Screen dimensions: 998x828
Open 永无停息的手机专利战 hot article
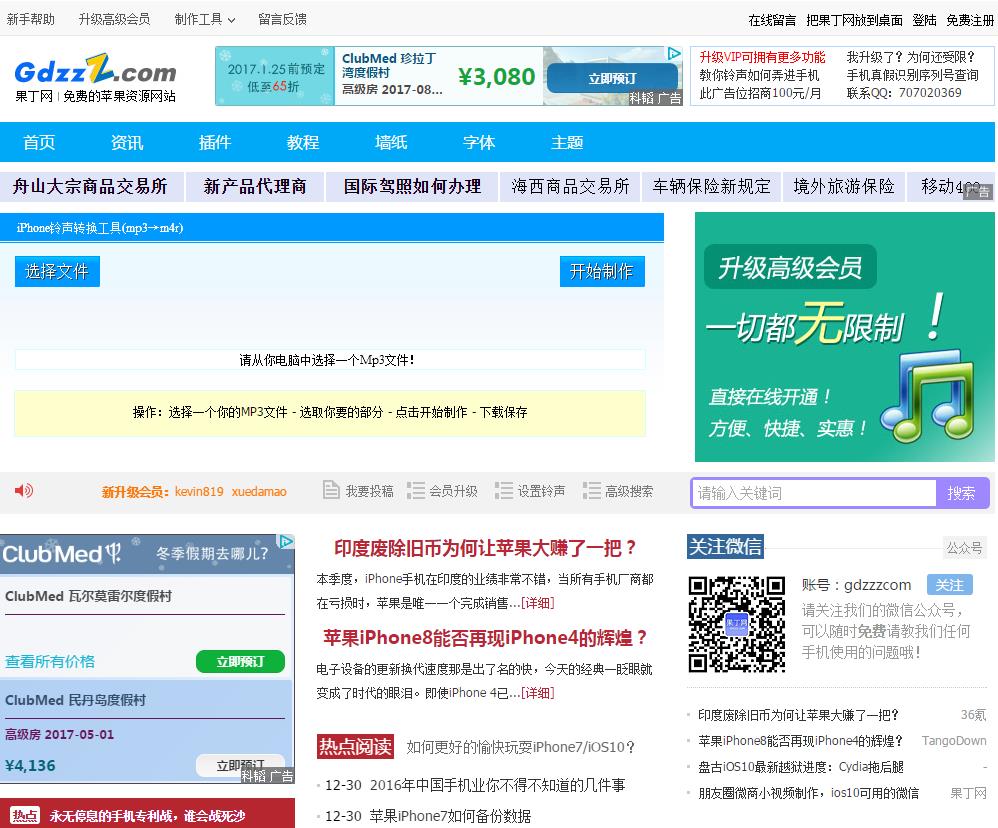pos(147,816)
